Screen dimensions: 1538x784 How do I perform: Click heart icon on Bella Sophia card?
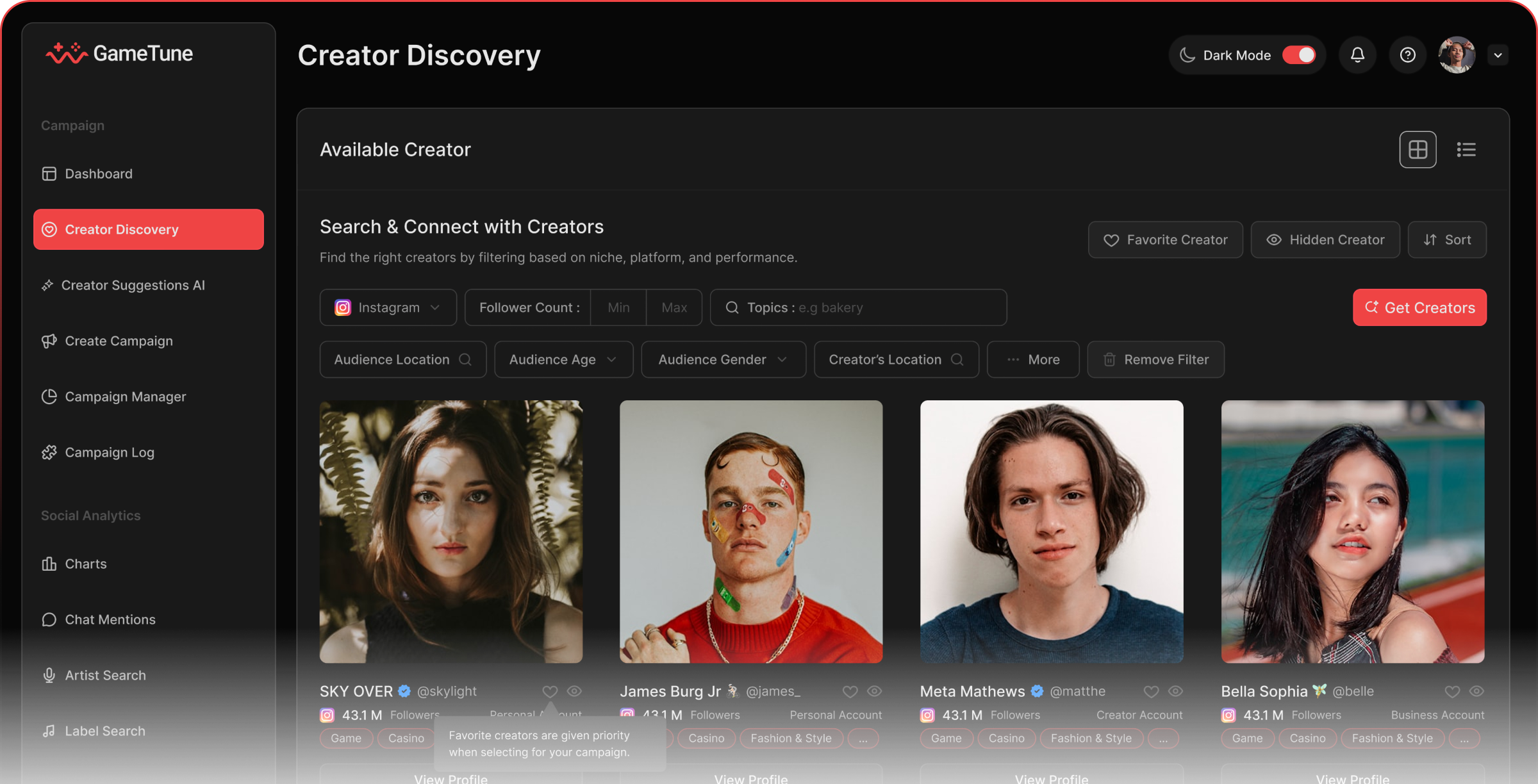click(1452, 692)
